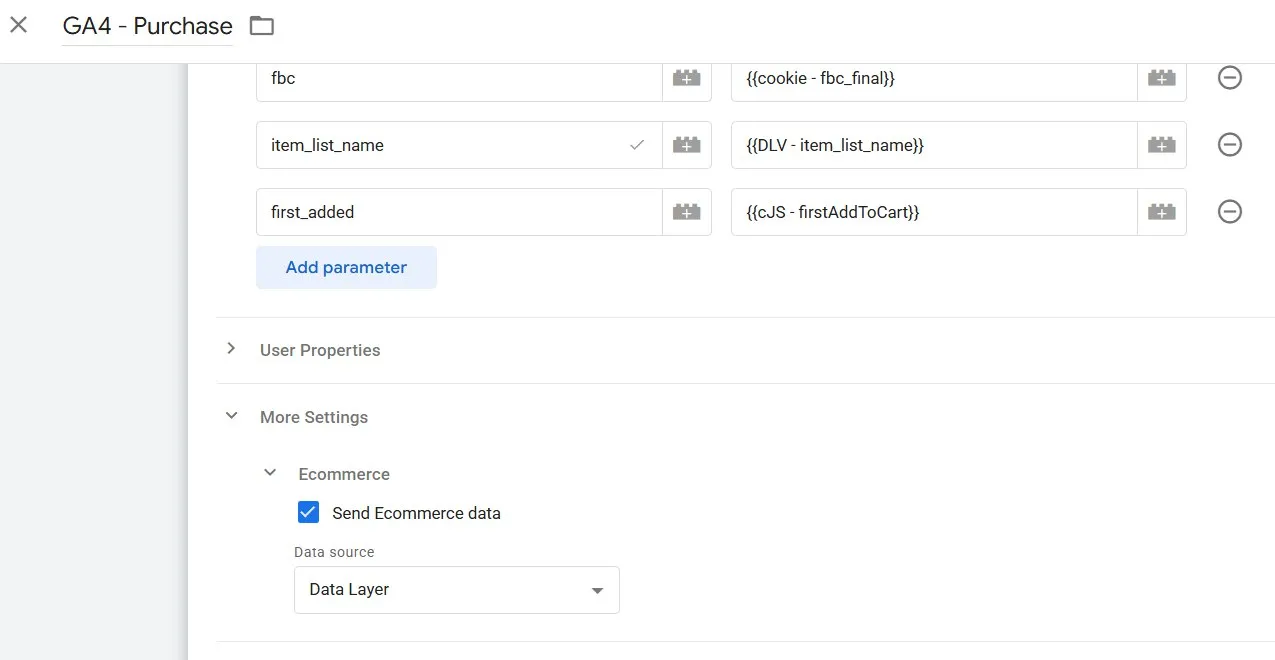Open variable picker for cookie fbc_final value

1161,78
